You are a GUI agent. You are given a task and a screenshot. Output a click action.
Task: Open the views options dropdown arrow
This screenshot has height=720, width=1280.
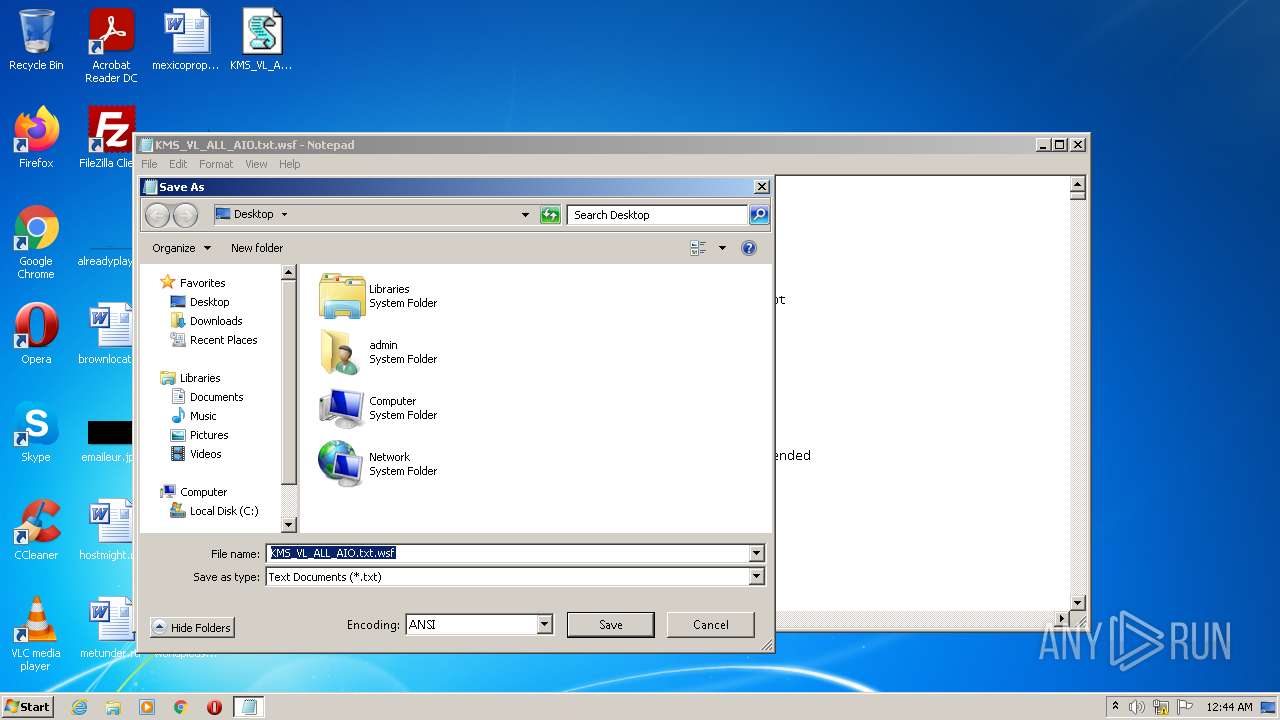click(x=722, y=248)
